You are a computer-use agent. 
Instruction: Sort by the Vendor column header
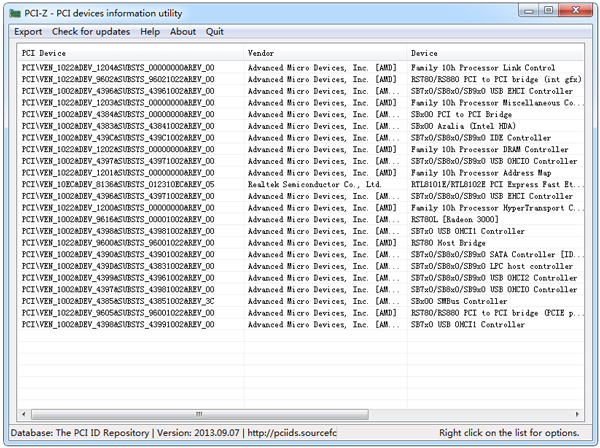click(325, 53)
